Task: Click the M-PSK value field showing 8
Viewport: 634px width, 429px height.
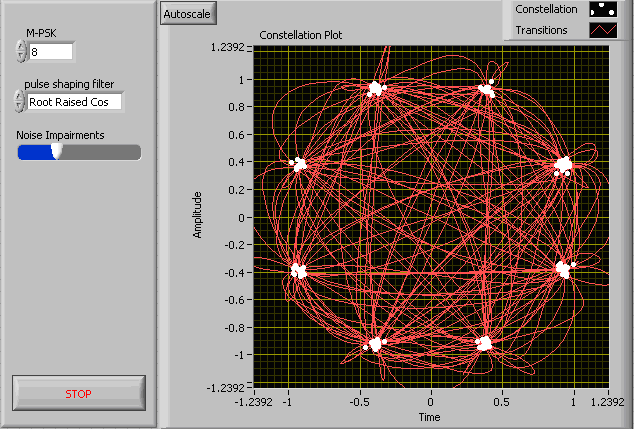Action: click(51, 52)
